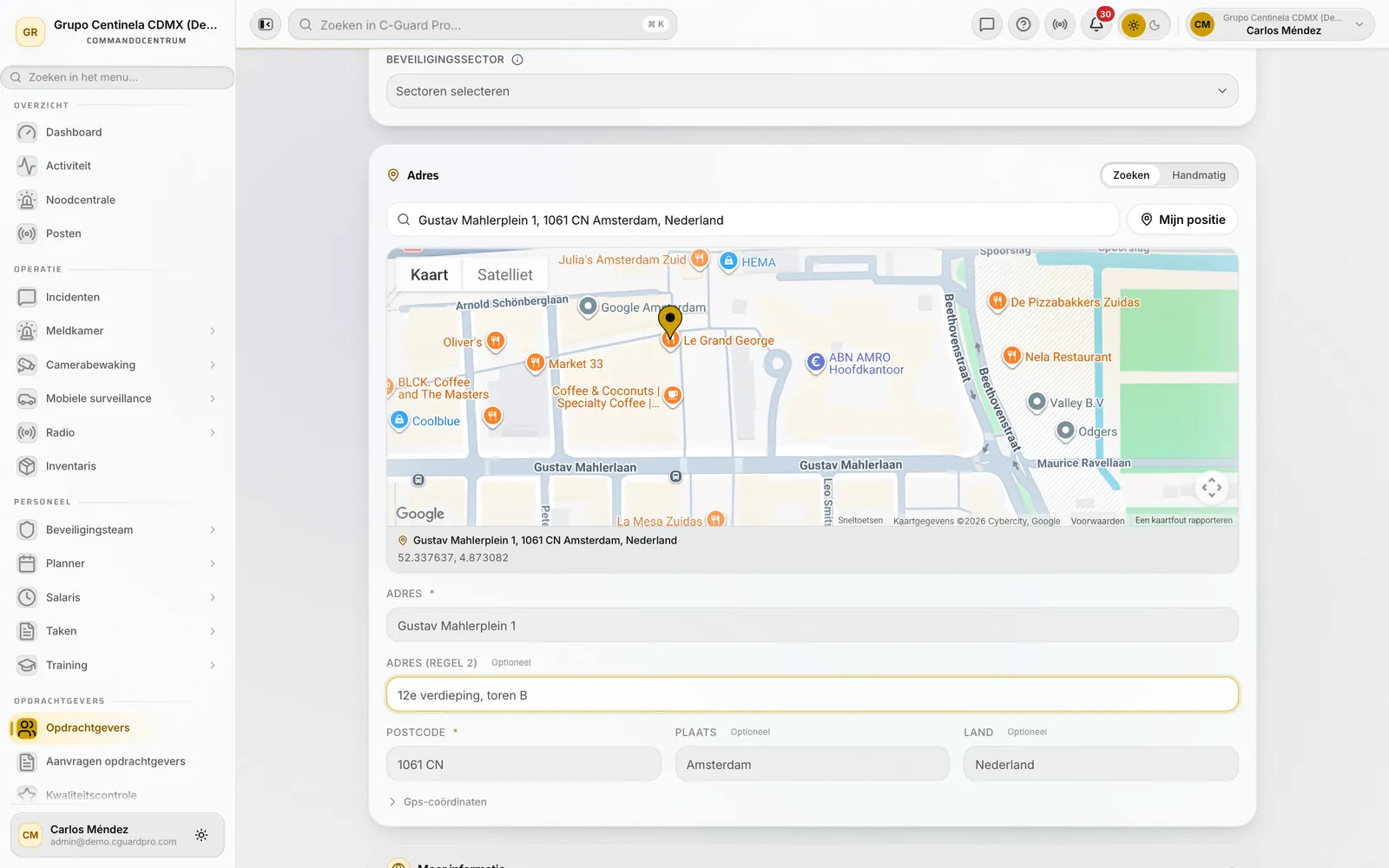This screenshot has height=868, width=1389.
Task: Click Mijn positie button
Action: (1182, 220)
